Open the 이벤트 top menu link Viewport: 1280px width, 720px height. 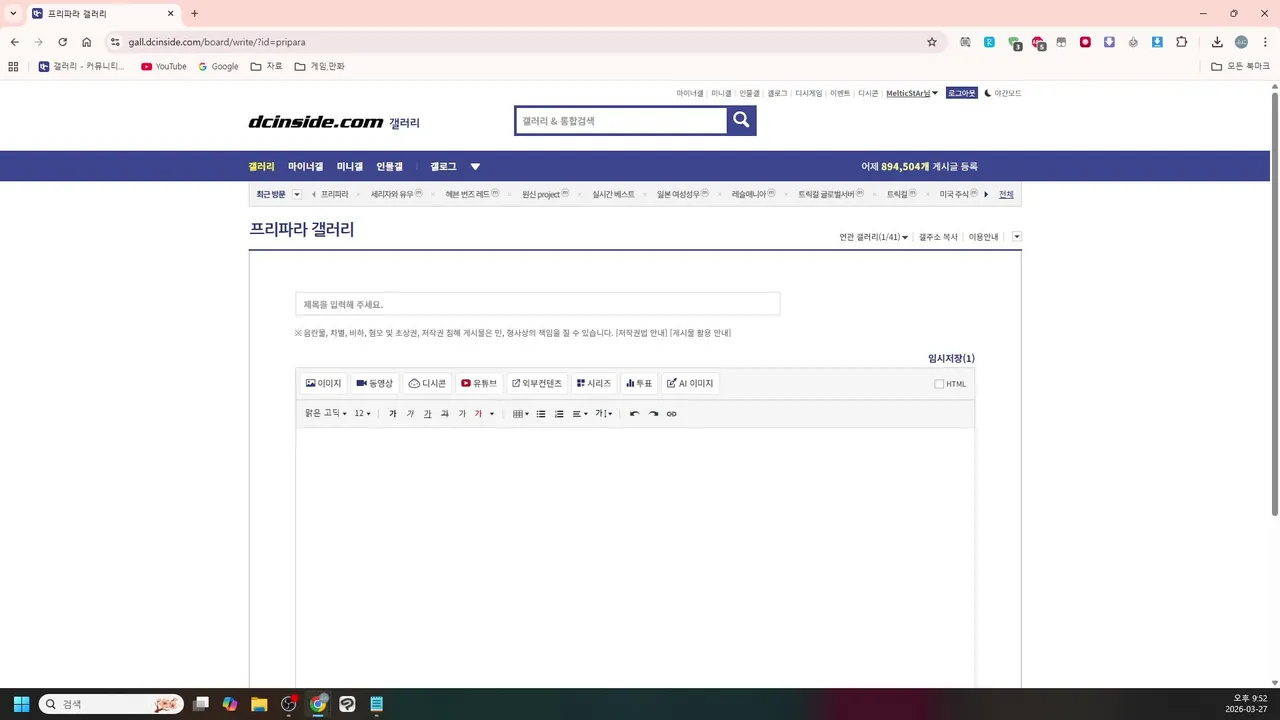[x=840, y=93]
